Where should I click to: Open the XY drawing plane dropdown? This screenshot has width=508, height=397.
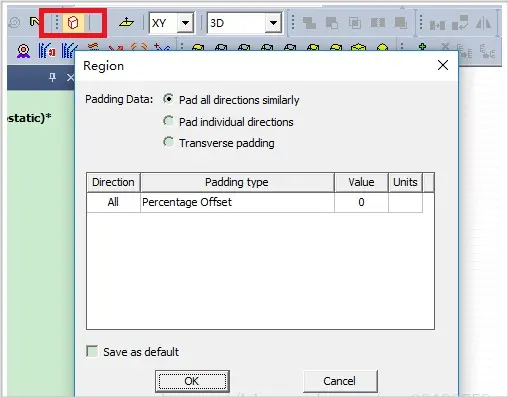185,23
